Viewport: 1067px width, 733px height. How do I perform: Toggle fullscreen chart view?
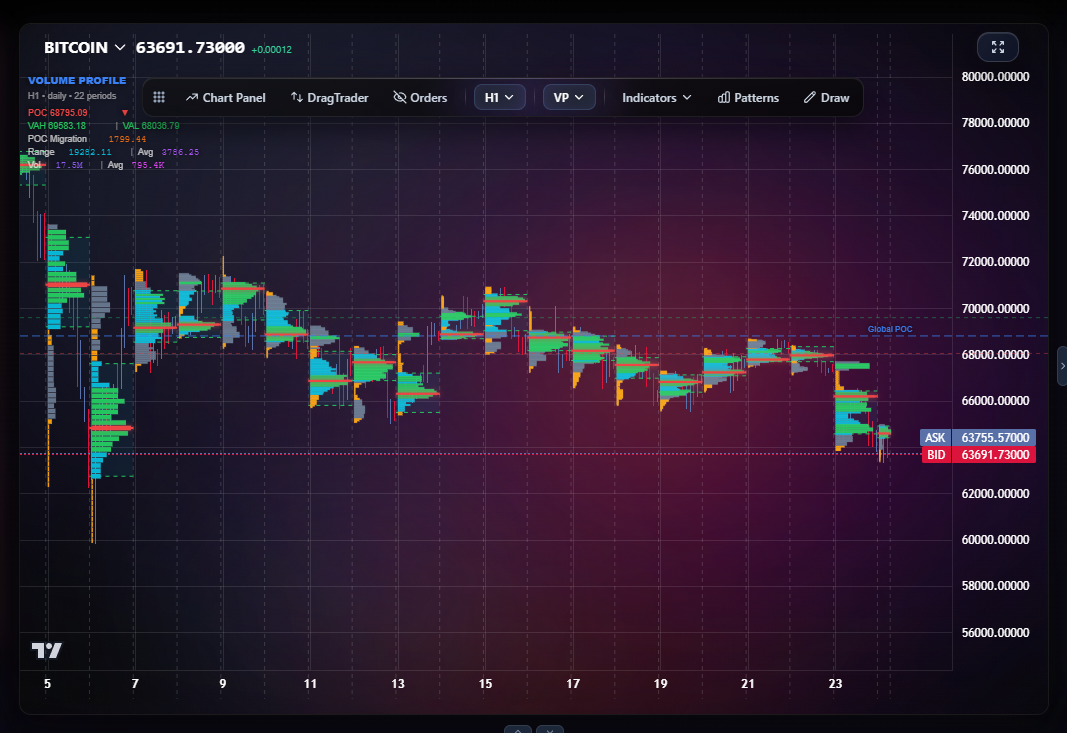(998, 47)
